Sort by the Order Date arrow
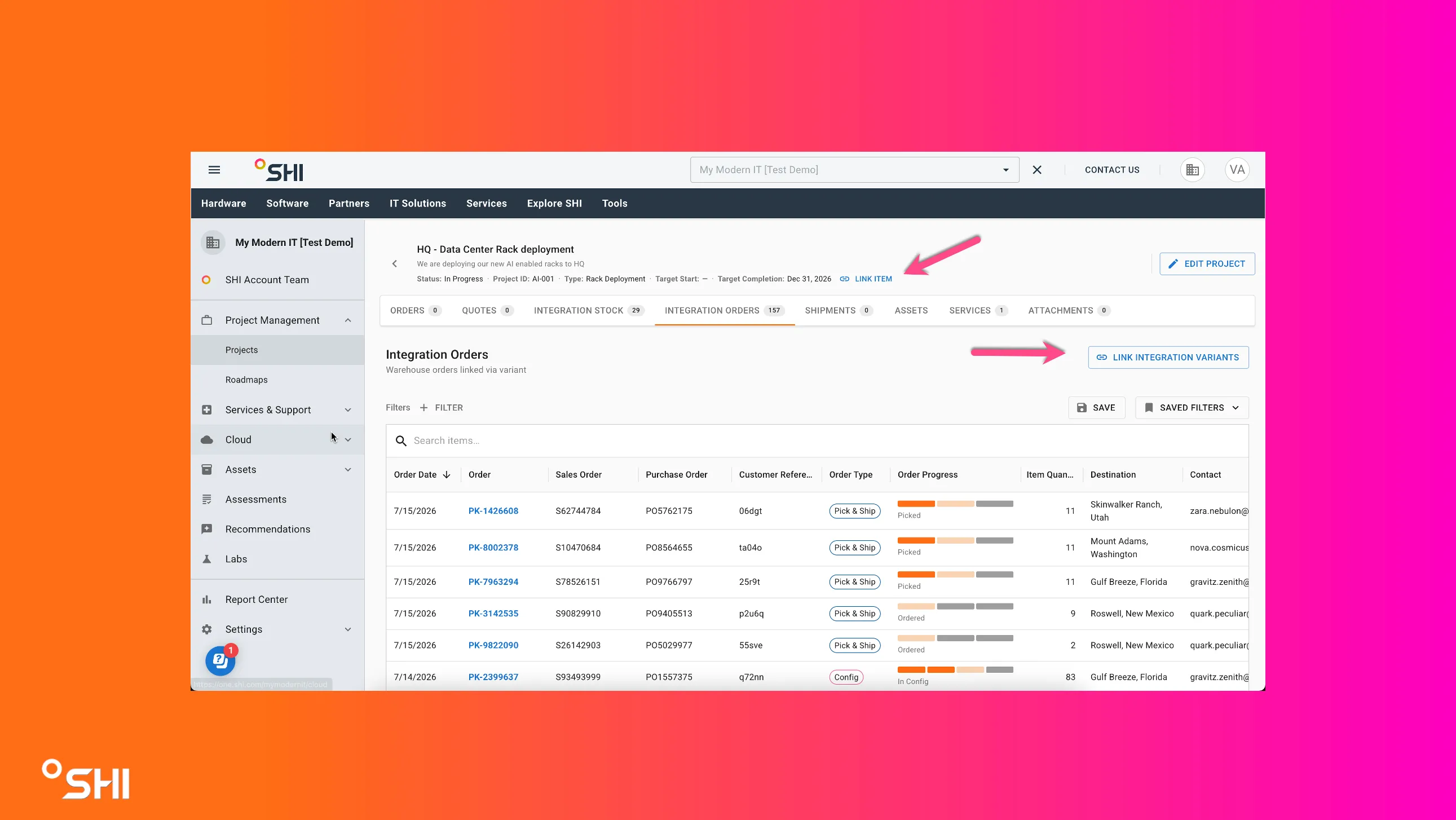1456x820 pixels. [x=447, y=475]
